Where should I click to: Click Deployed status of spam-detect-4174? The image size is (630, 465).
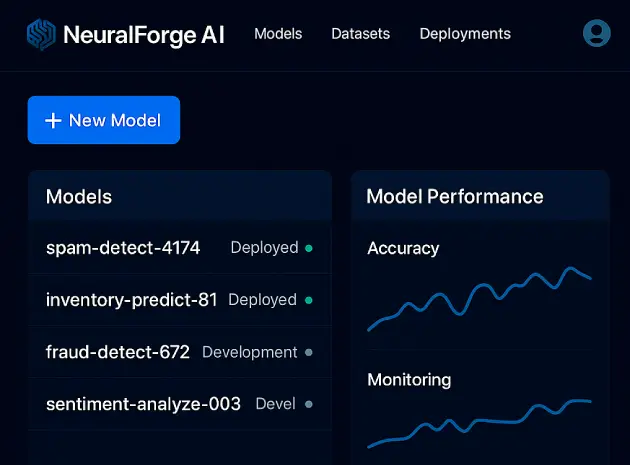pyautogui.click(x=264, y=248)
